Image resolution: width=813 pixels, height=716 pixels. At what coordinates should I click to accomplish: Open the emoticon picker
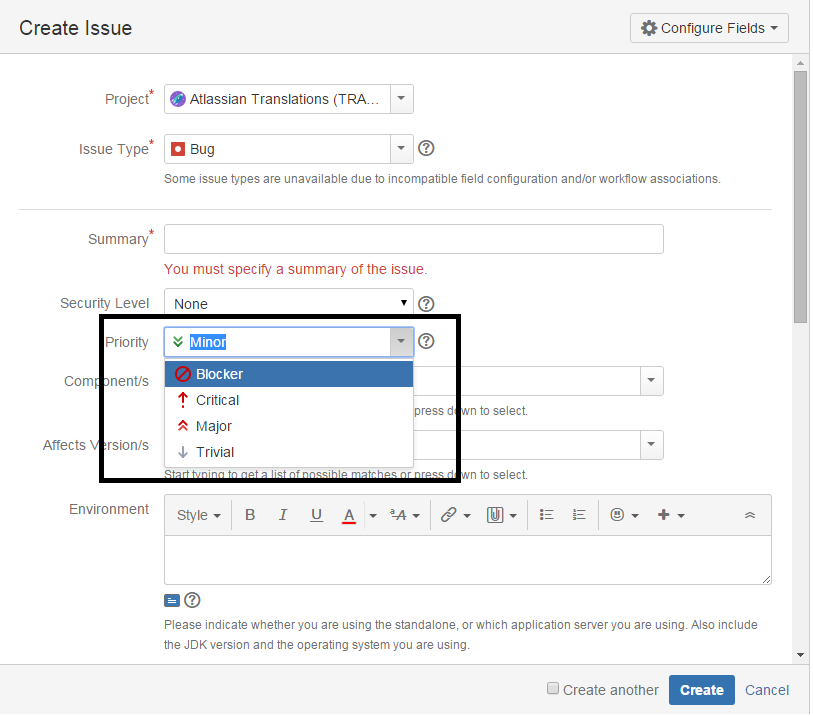pos(617,515)
